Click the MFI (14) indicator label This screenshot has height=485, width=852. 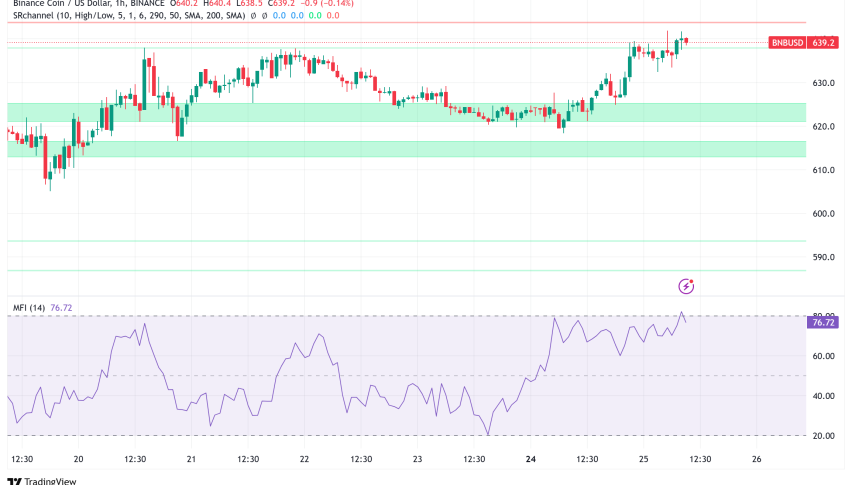pyautogui.click(x=29, y=308)
